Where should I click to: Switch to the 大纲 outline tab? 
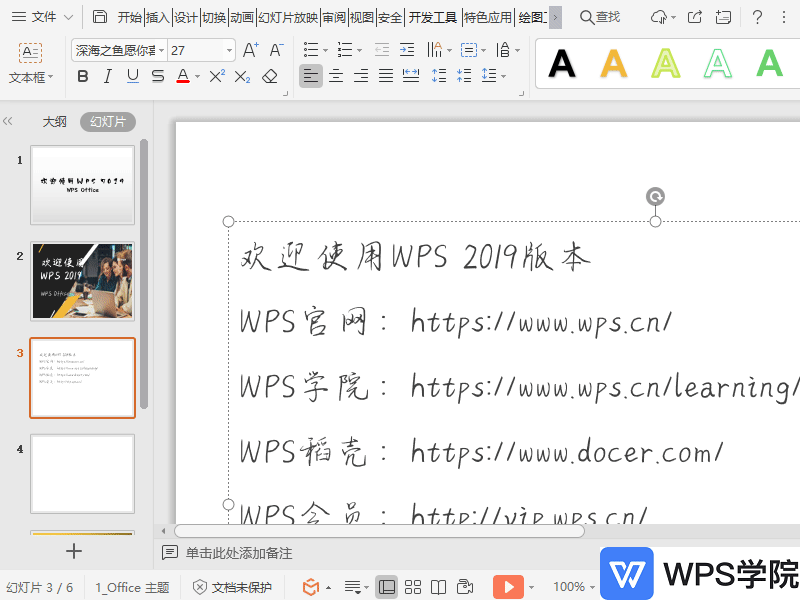click(x=54, y=121)
